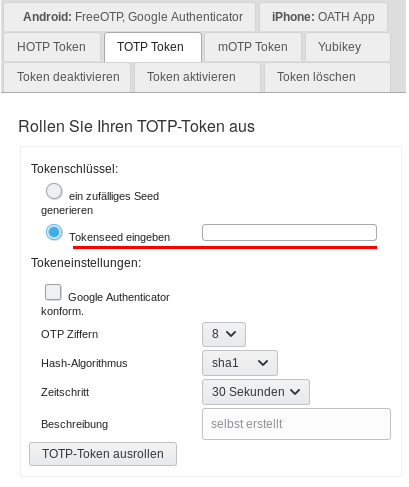
Task: Click the TOTP-Token ausrollen button
Action: pos(103,454)
